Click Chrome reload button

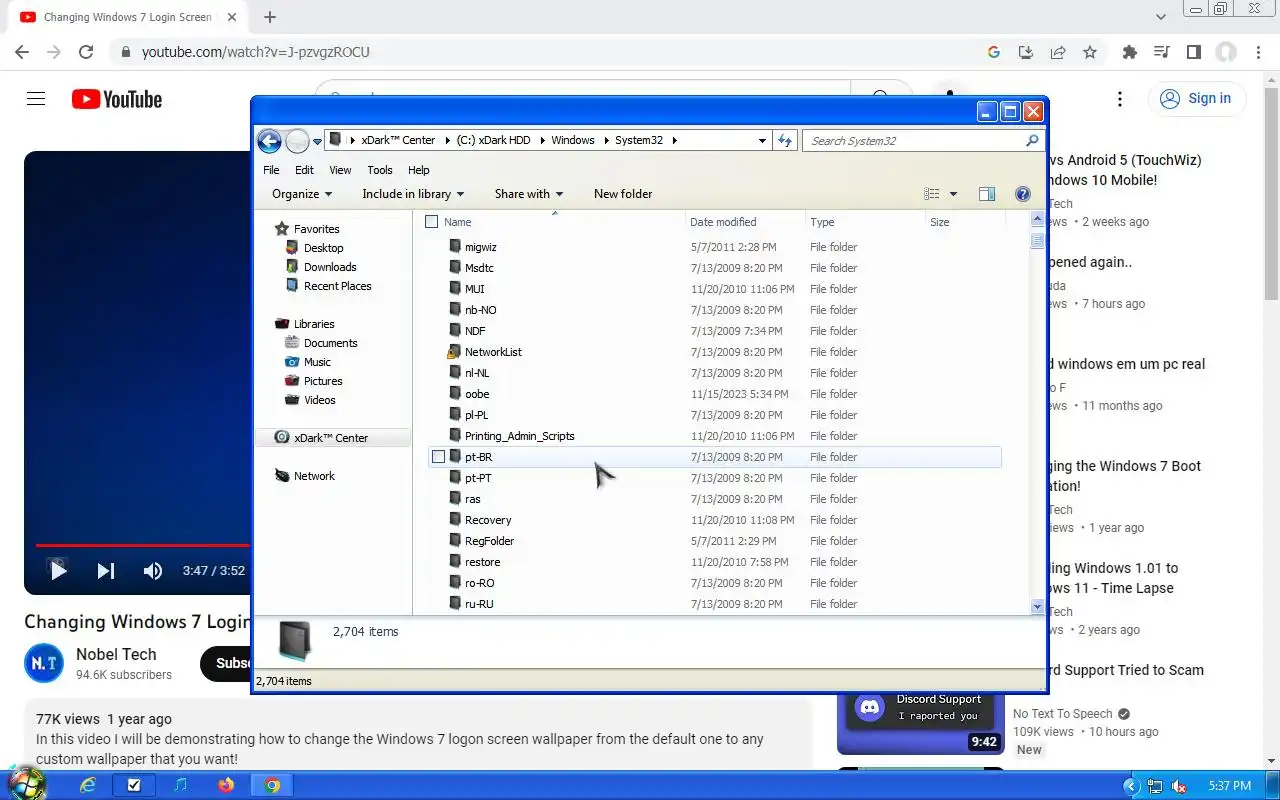pyautogui.click(x=86, y=52)
